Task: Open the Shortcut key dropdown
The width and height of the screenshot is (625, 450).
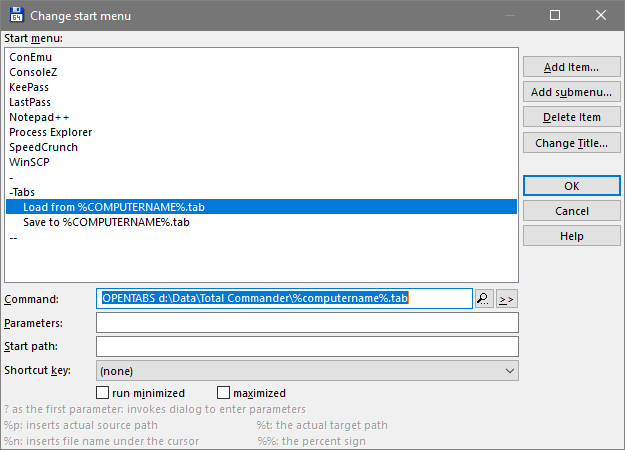Action: tap(307, 370)
